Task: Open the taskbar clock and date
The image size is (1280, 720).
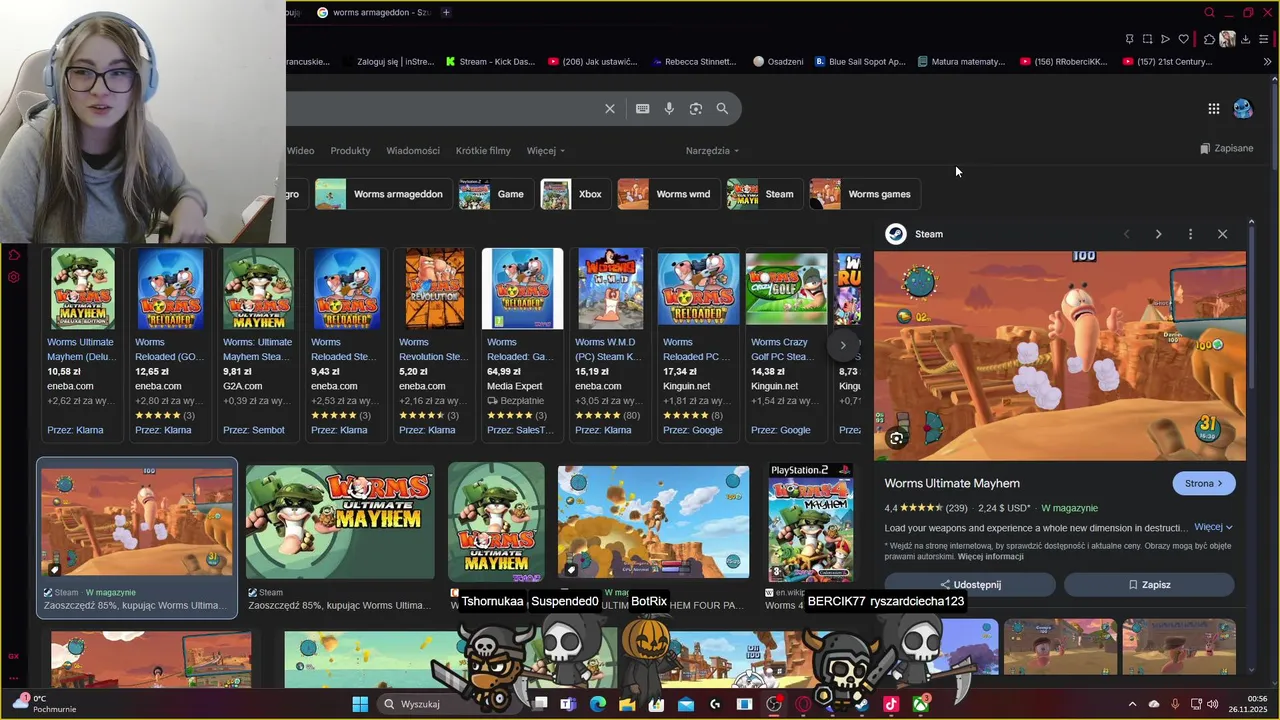Action: (x=1250, y=704)
